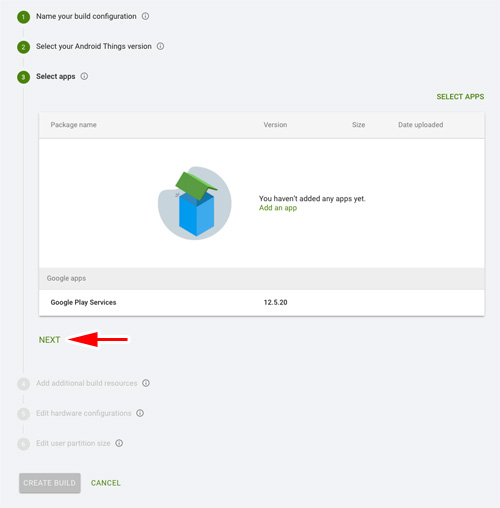Open the Select your Android Things version step
500x508 pixels.
coord(94,46)
